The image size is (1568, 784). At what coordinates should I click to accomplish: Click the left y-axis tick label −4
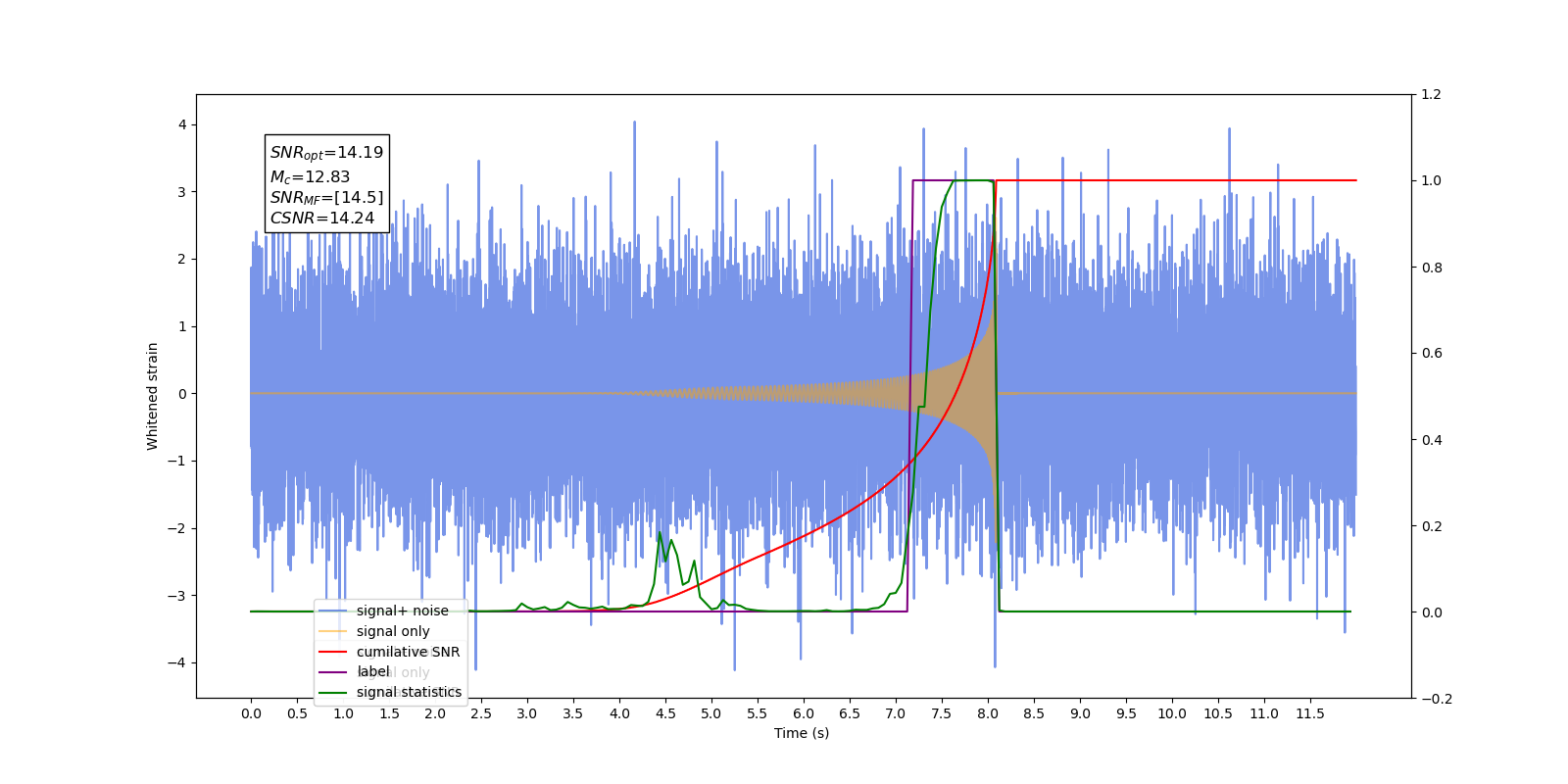pyautogui.click(x=176, y=662)
